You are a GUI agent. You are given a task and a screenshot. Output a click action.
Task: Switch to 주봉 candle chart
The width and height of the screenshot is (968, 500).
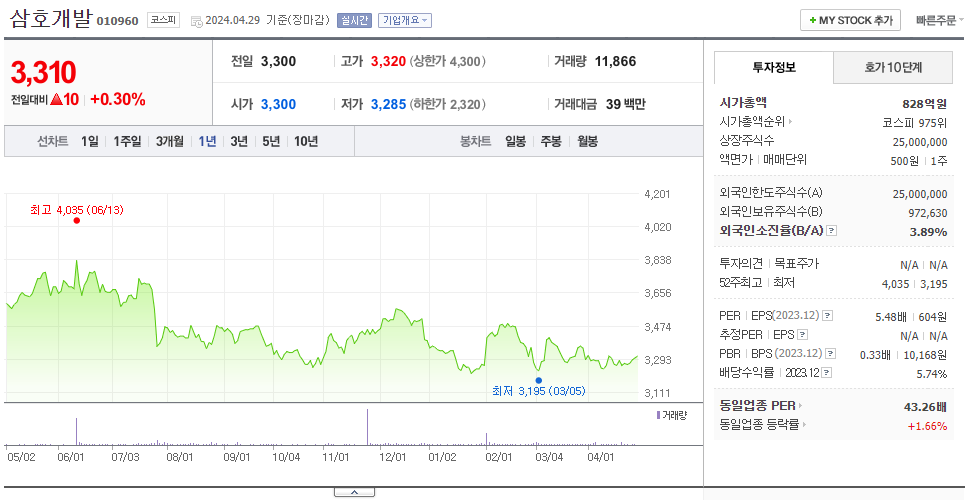(x=551, y=141)
